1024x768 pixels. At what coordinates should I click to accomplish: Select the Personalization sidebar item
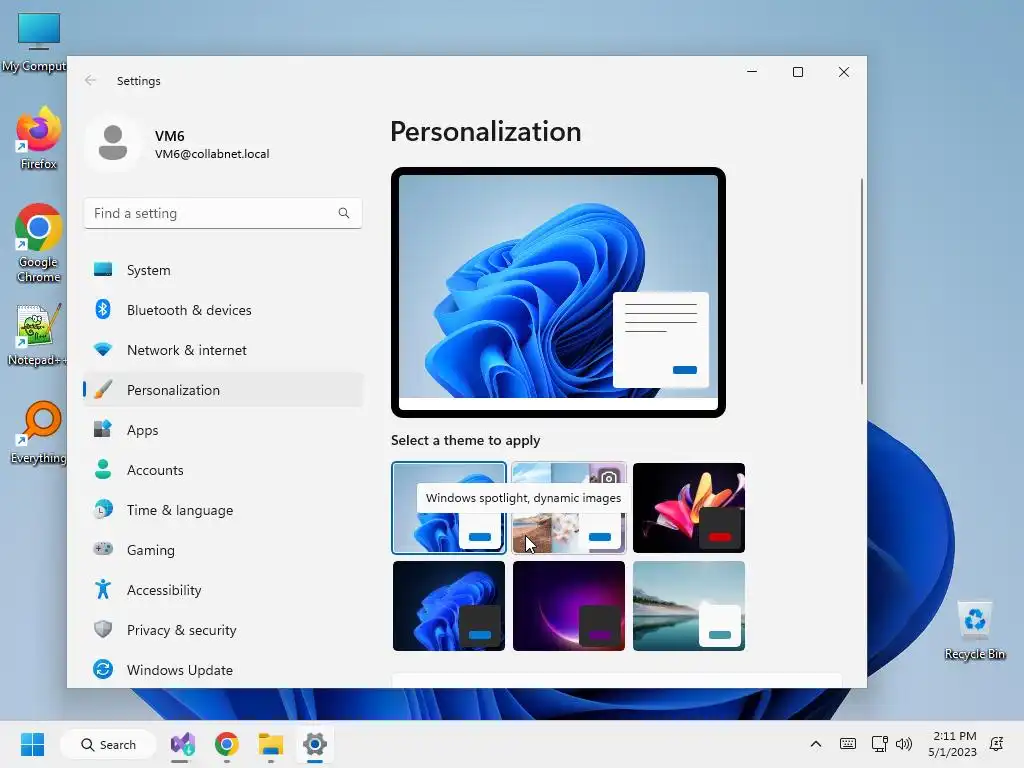click(x=223, y=390)
